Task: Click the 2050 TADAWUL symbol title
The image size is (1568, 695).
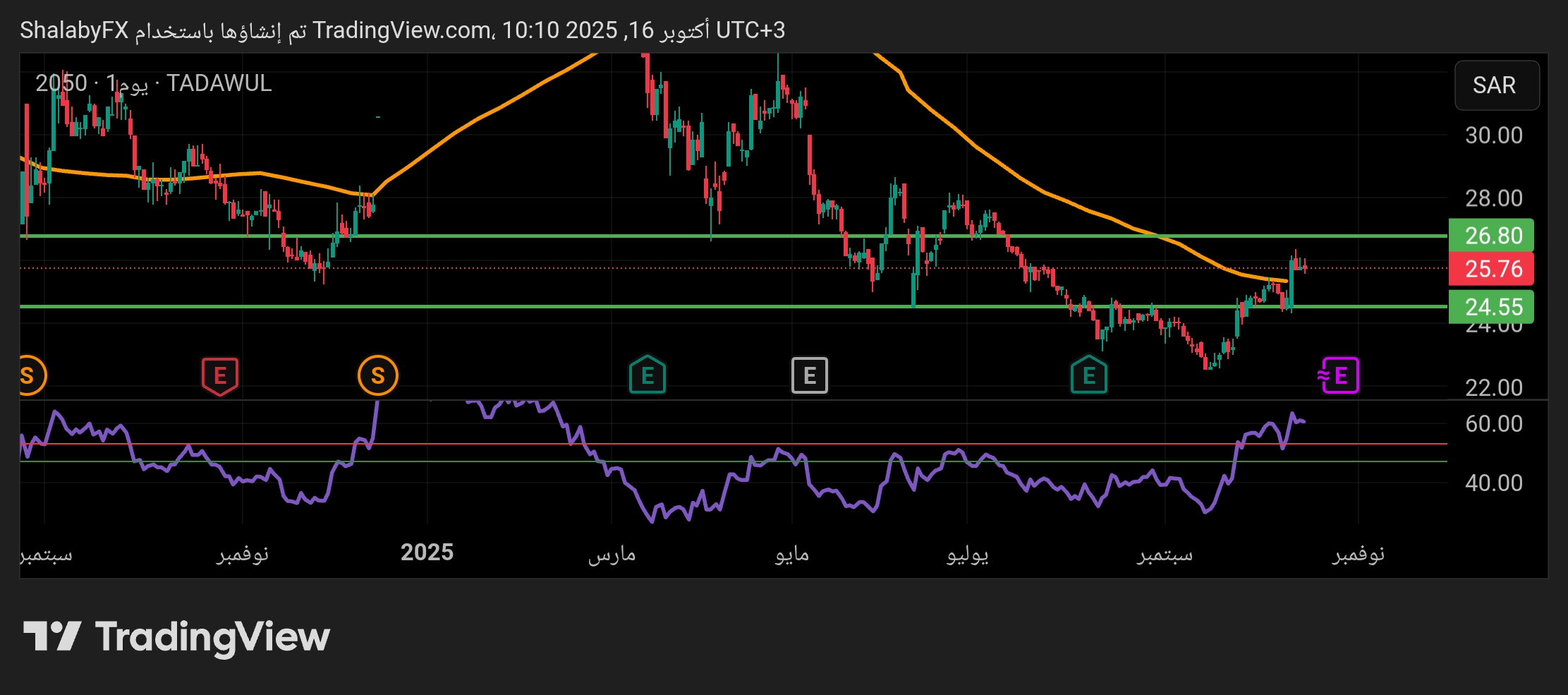Action: click(153, 84)
